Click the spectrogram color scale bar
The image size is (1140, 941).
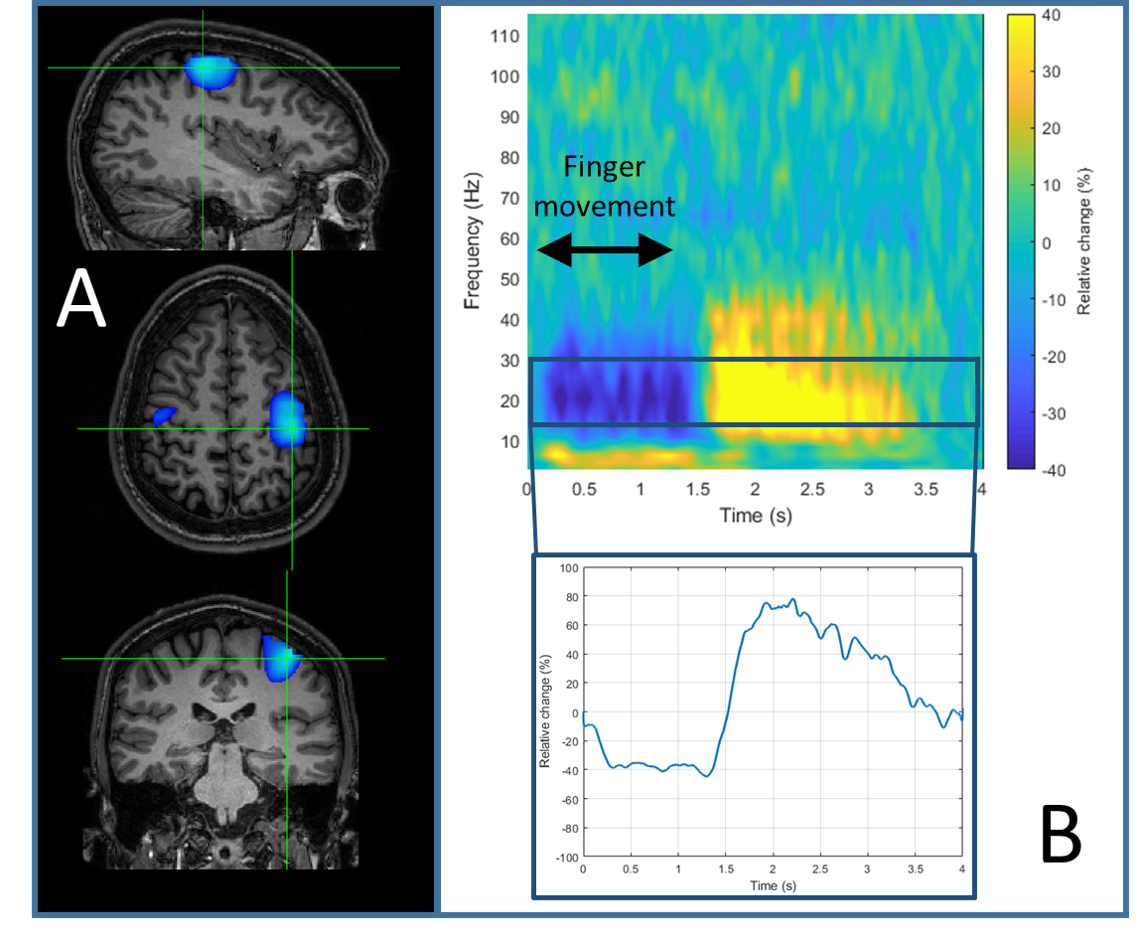[1021, 242]
